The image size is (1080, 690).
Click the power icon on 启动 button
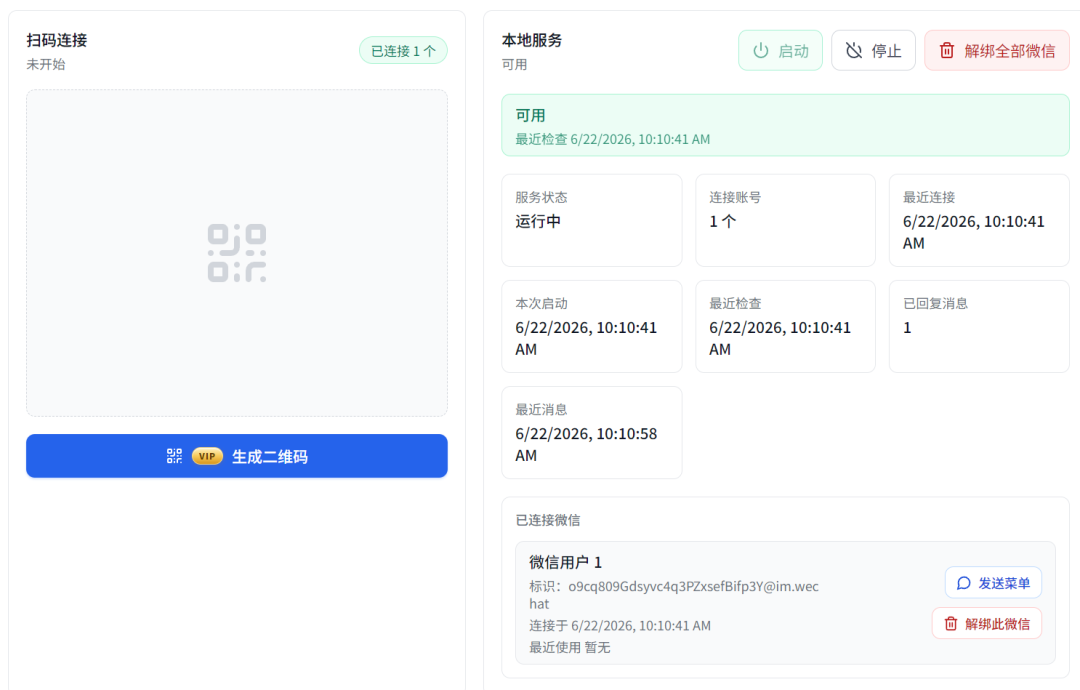[x=760, y=50]
